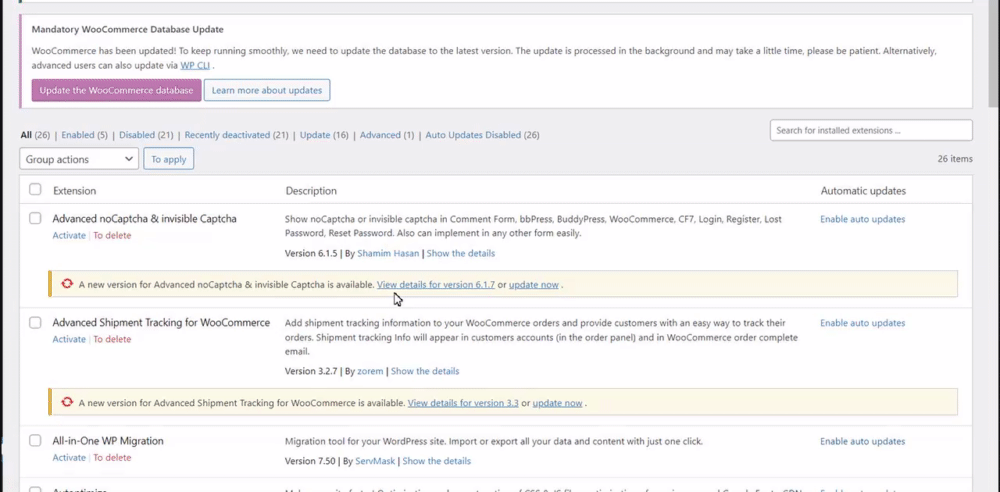The image size is (1000, 492).
Task: Select the Recently deactivated (21) filter
Action: tap(237, 135)
